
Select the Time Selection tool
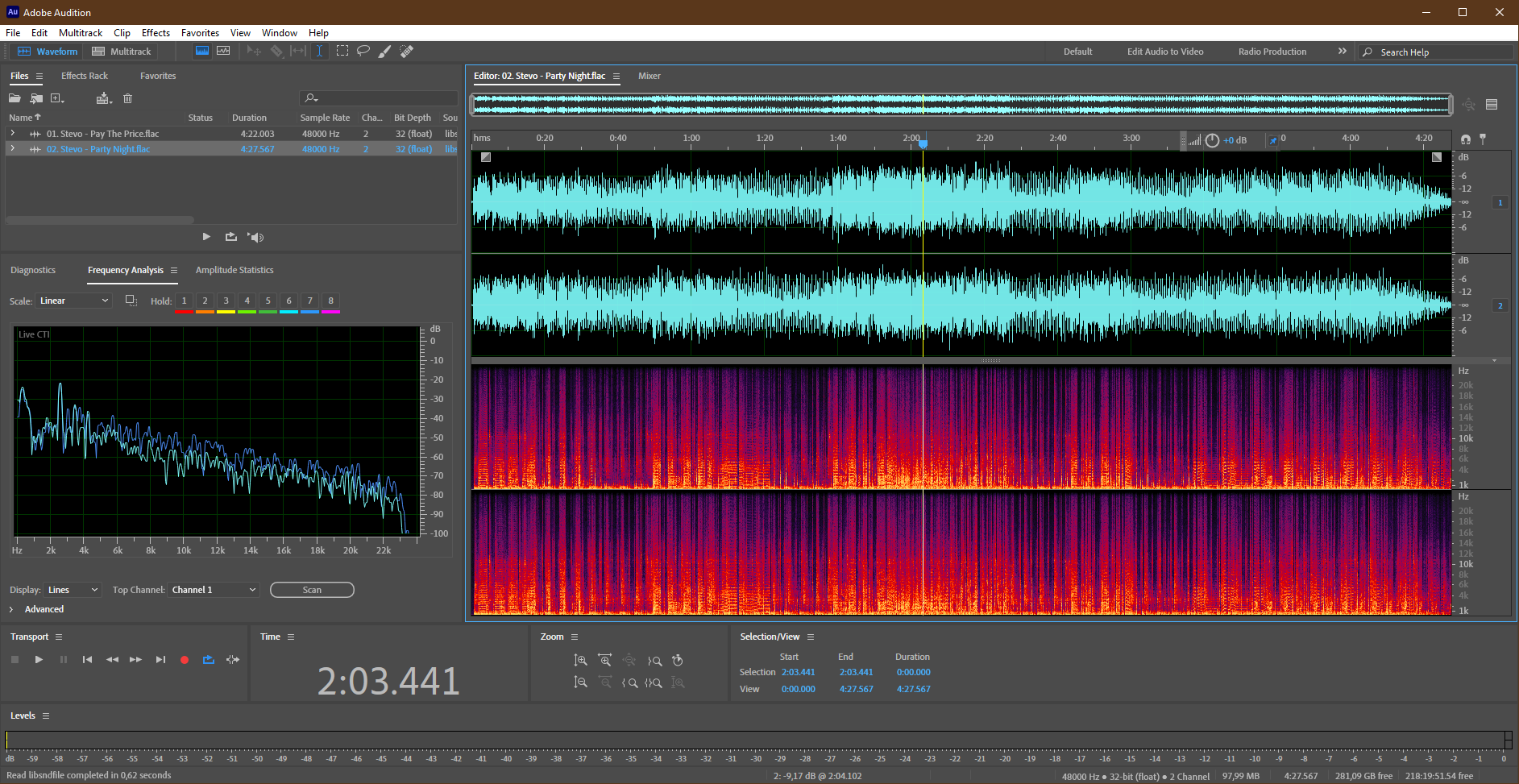coord(319,51)
